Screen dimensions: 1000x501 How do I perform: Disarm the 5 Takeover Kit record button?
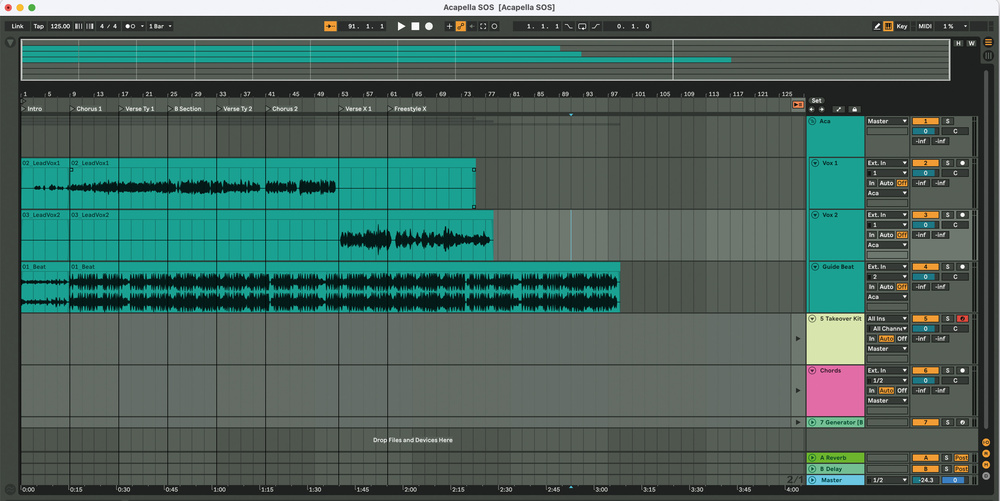coord(962,319)
